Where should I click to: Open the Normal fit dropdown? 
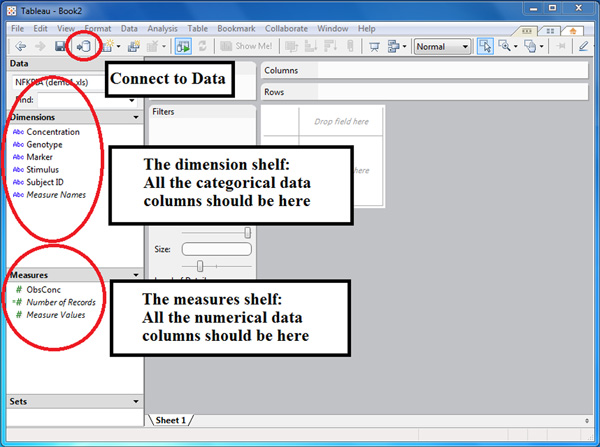point(442,47)
